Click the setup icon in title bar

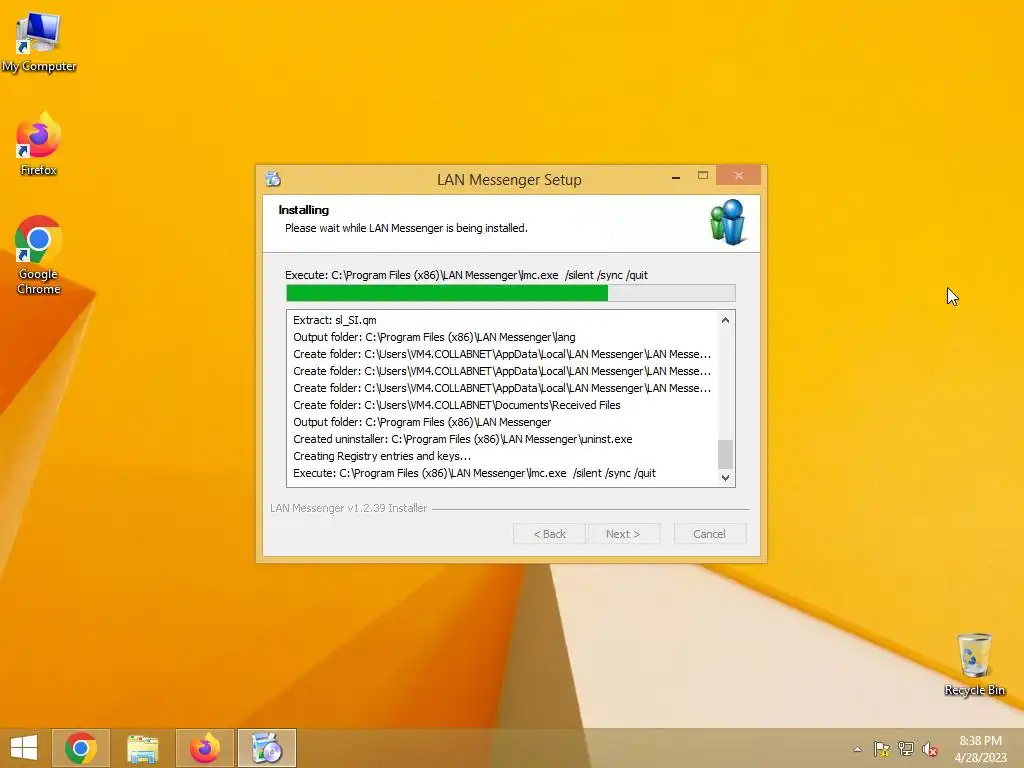[x=273, y=178]
